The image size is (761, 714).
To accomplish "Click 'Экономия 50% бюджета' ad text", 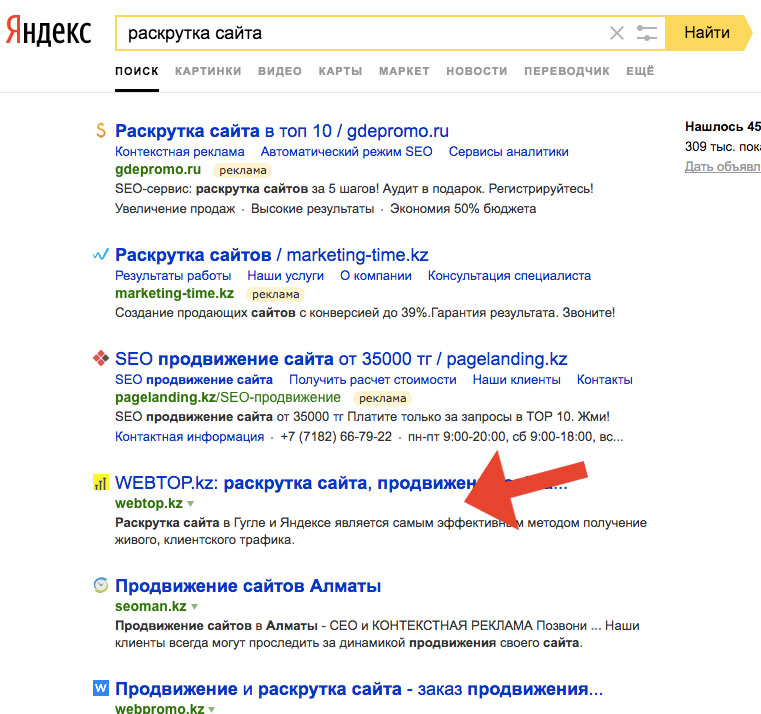I will click(x=463, y=209).
